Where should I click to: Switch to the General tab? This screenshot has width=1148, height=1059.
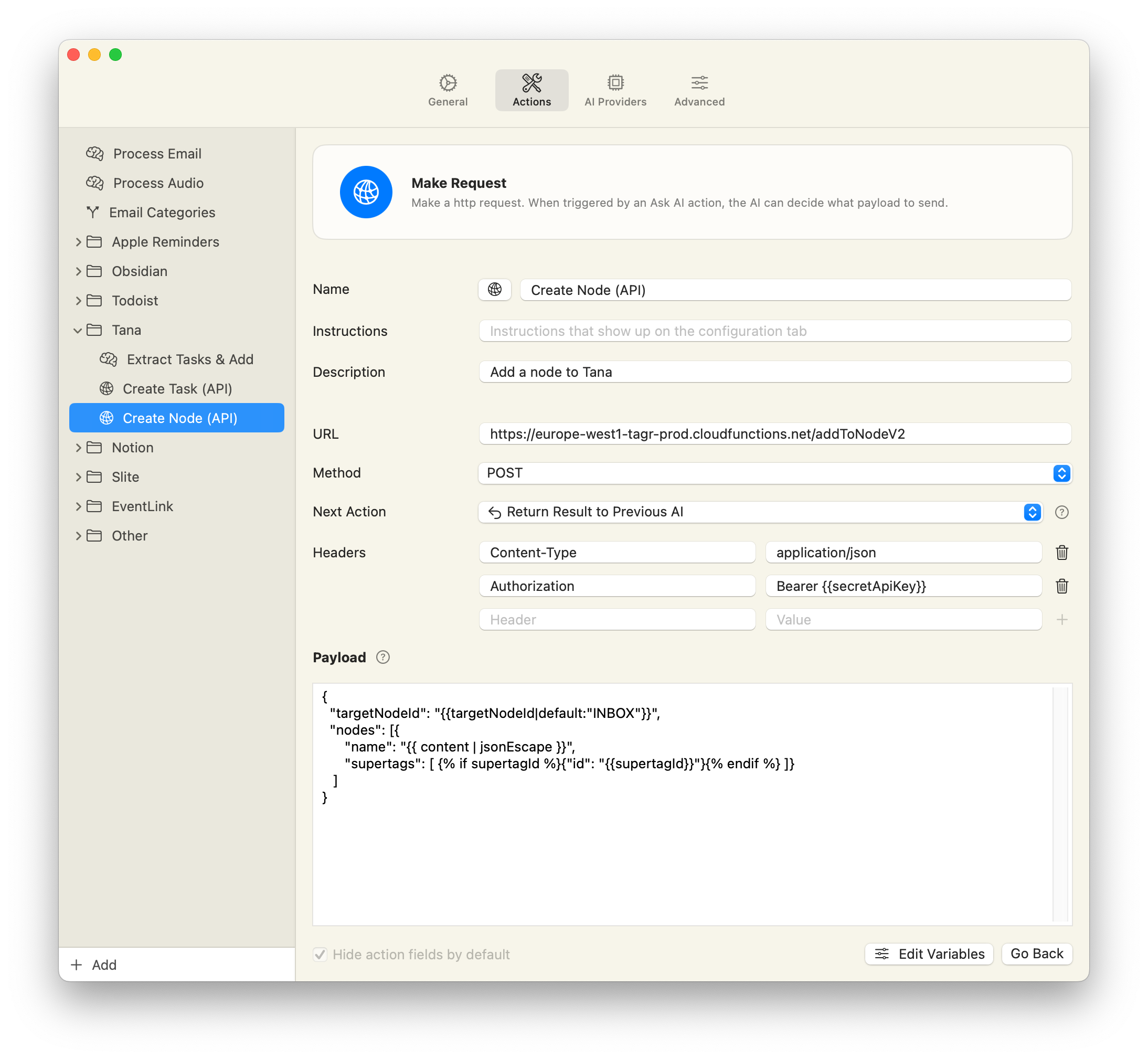[x=448, y=91]
